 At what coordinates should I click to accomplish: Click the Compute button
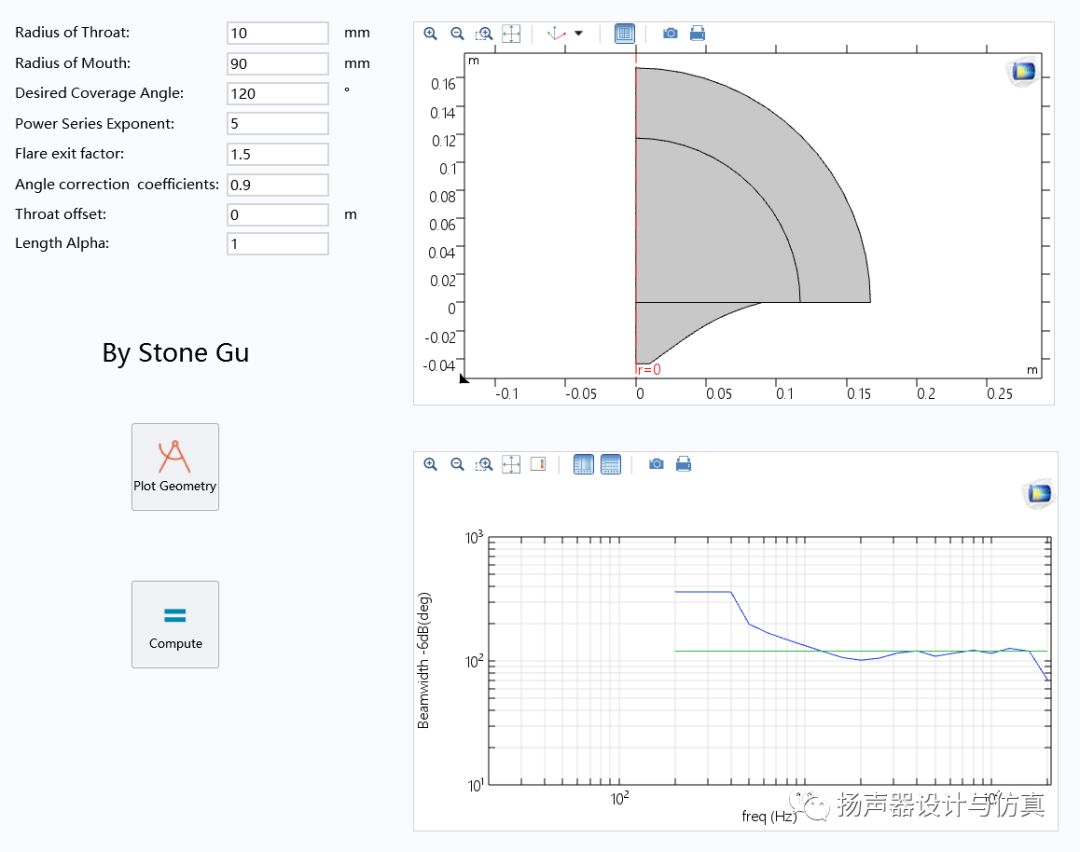[175, 624]
